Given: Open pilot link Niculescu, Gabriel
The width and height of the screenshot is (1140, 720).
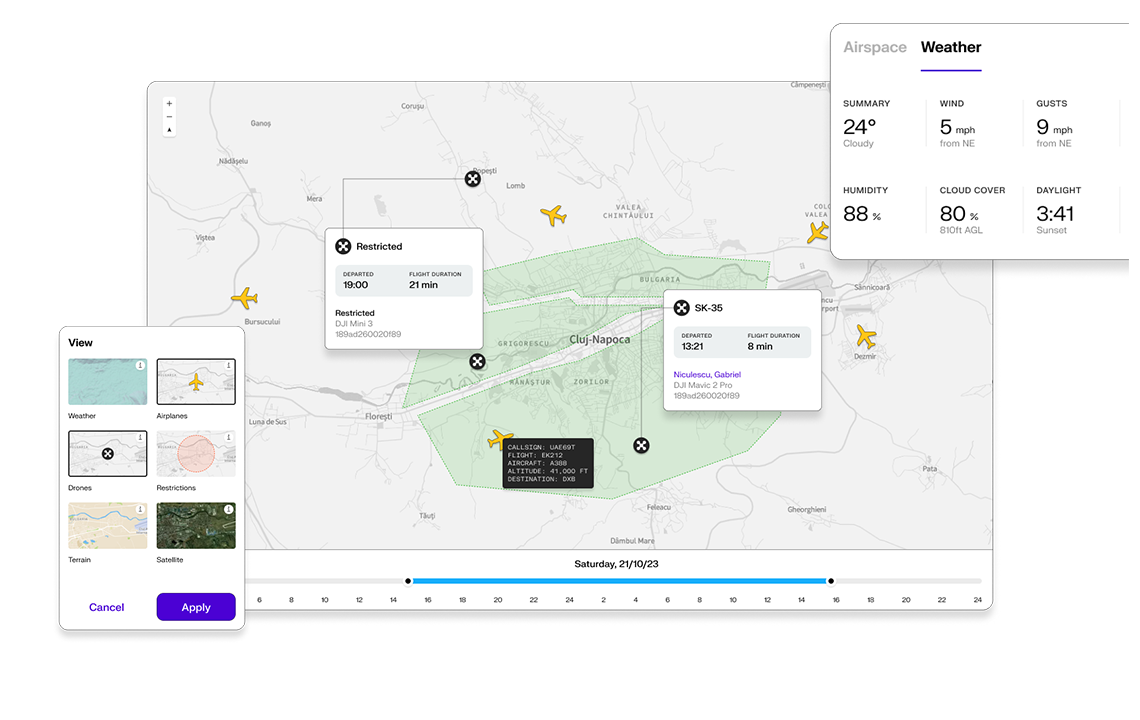Looking at the screenshot, I should [707, 375].
